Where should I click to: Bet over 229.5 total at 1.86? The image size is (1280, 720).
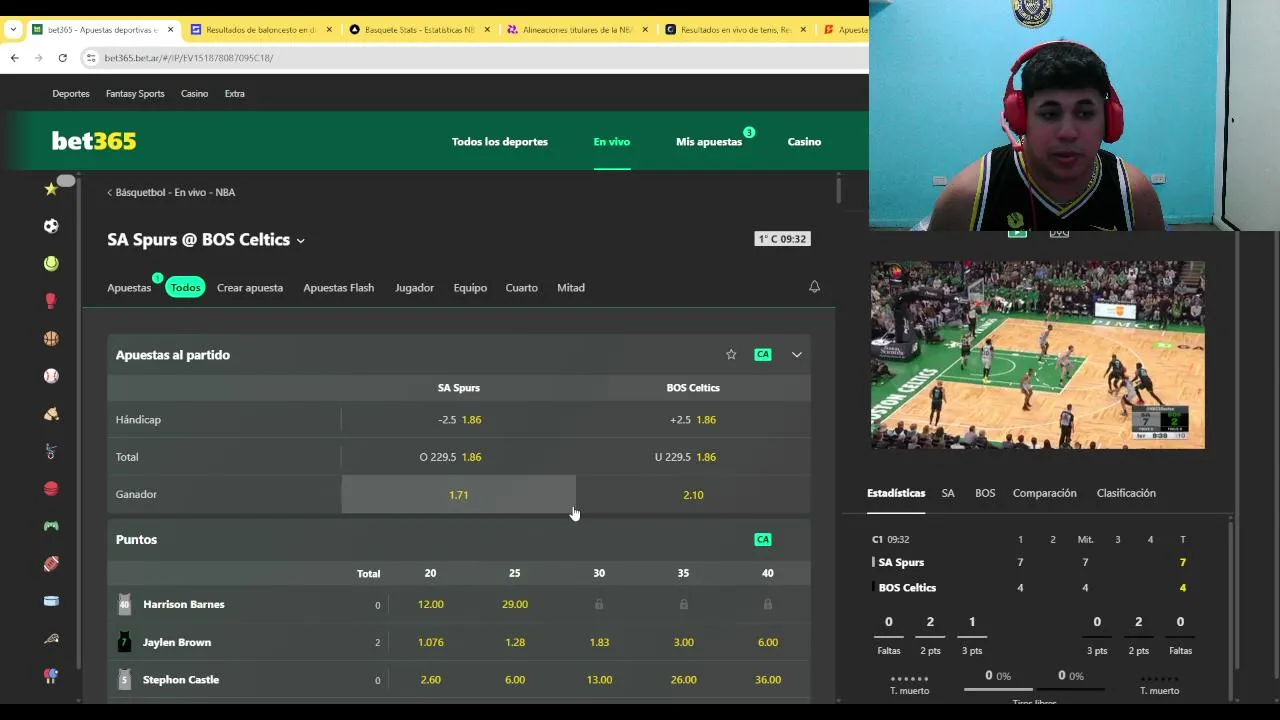pyautogui.click(x=459, y=457)
